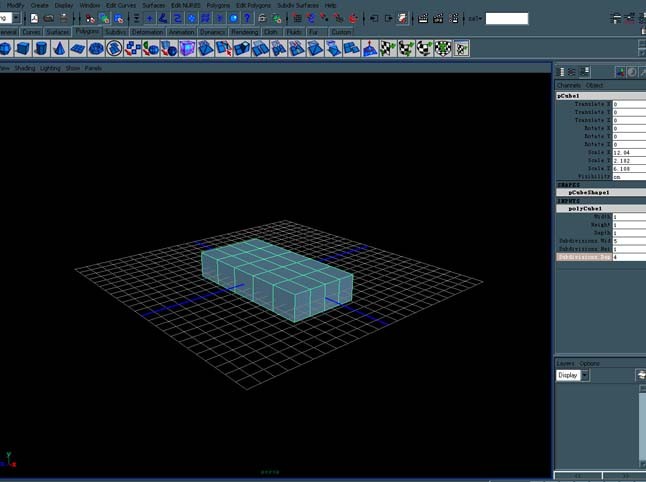
Task: Create a polygon torus from the shelf
Action: 96,49
